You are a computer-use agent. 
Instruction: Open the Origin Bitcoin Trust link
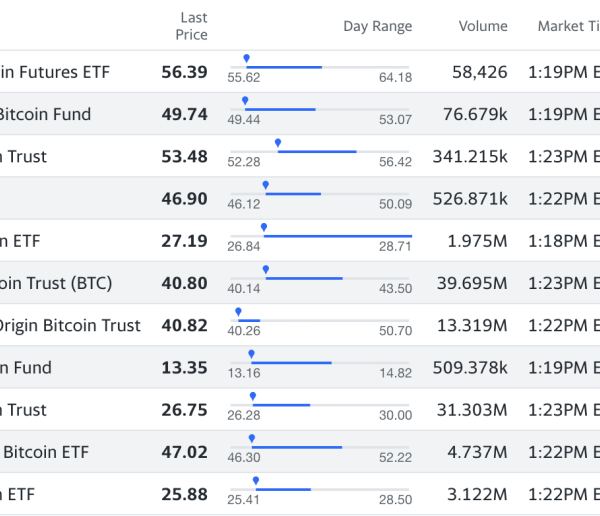click(x=68, y=325)
